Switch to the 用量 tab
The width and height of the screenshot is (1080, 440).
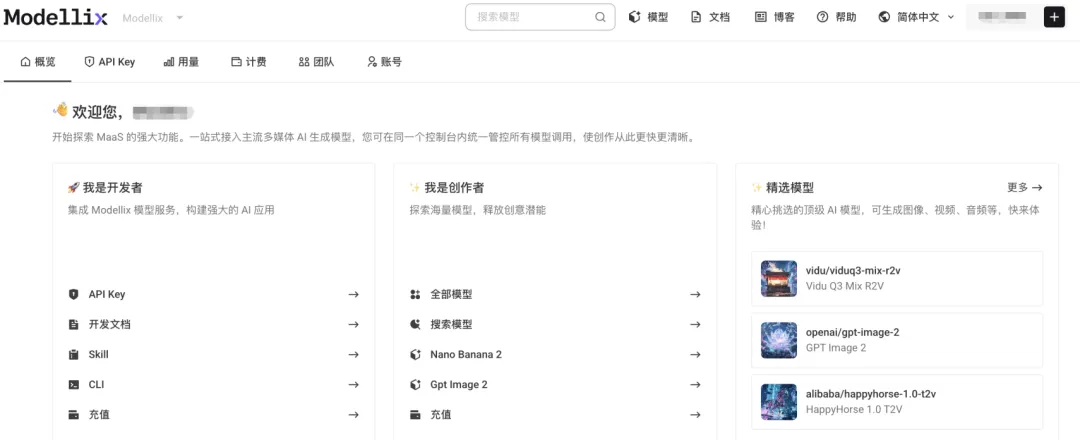click(x=181, y=62)
